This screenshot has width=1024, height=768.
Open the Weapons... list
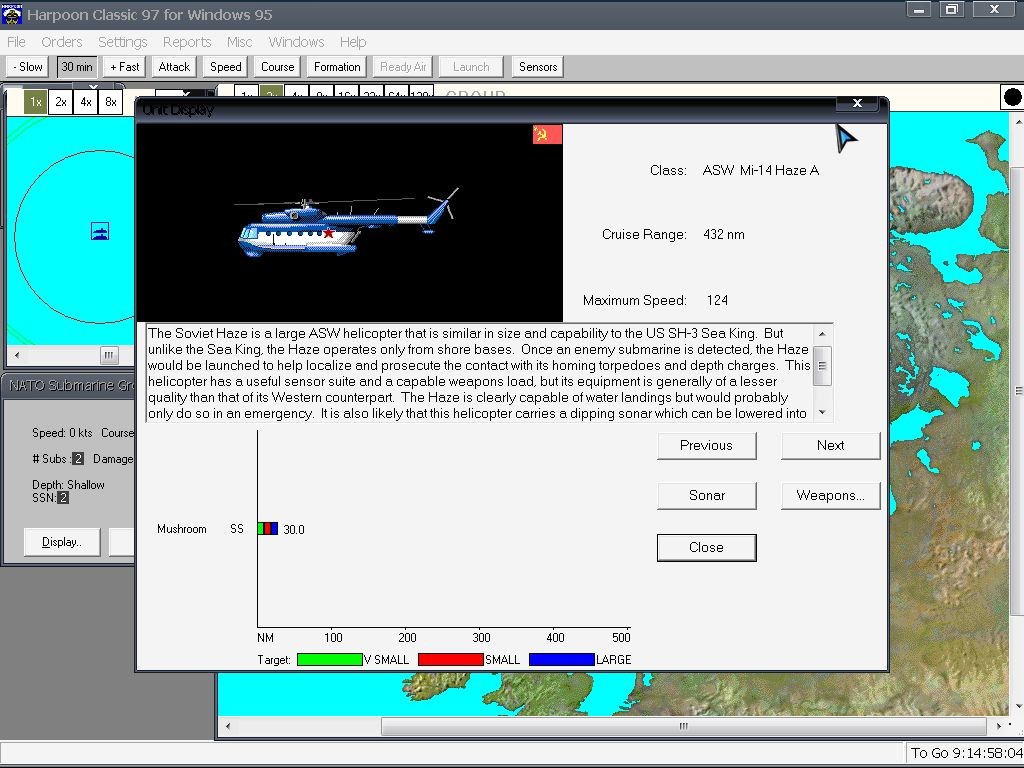[831, 496]
